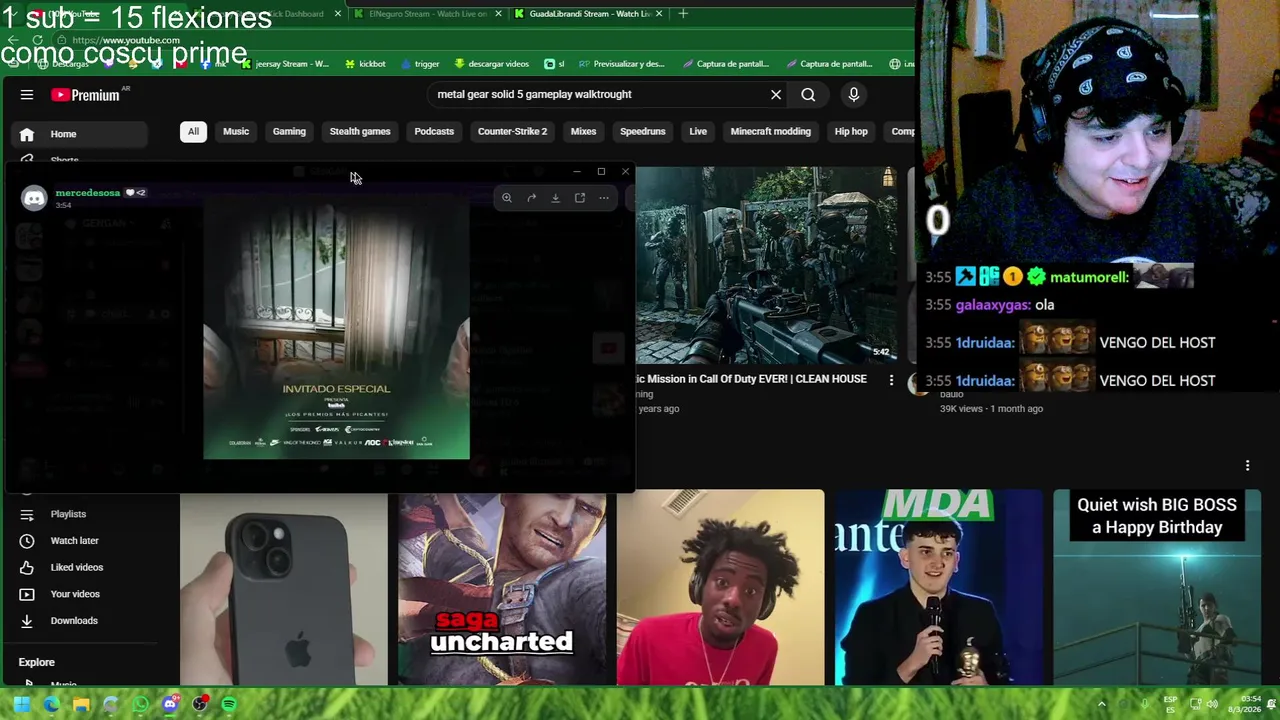Open Microsoft Edge from taskbar
The image size is (1280, 720).
click(x=51, y=705)
